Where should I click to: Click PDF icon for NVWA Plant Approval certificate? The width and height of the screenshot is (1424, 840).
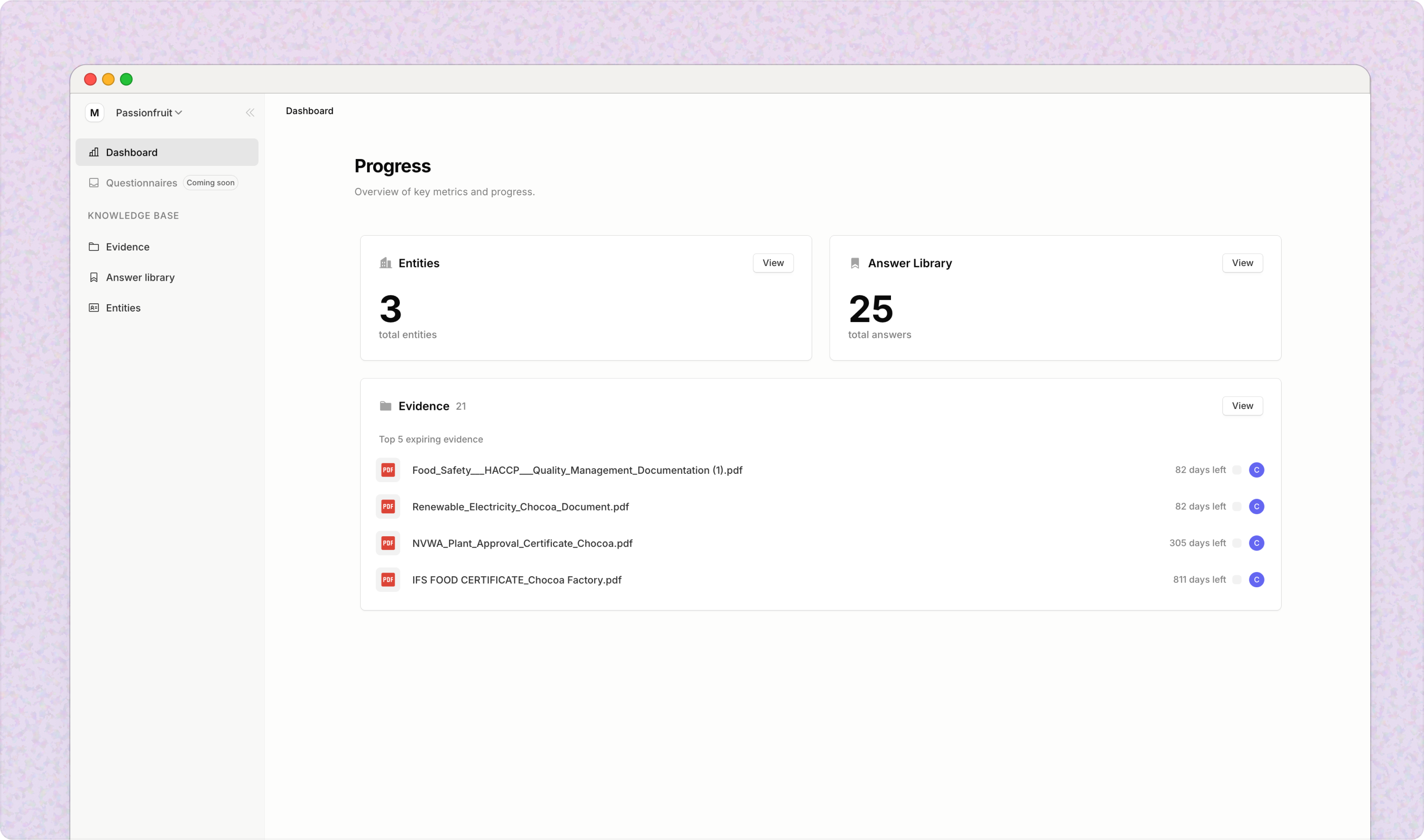[388, 543]
